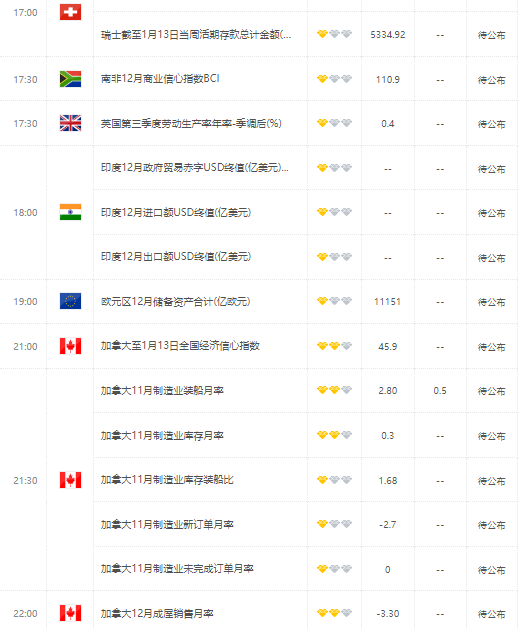
Task: Click previous value -2.7
Action: coord(388,525)
